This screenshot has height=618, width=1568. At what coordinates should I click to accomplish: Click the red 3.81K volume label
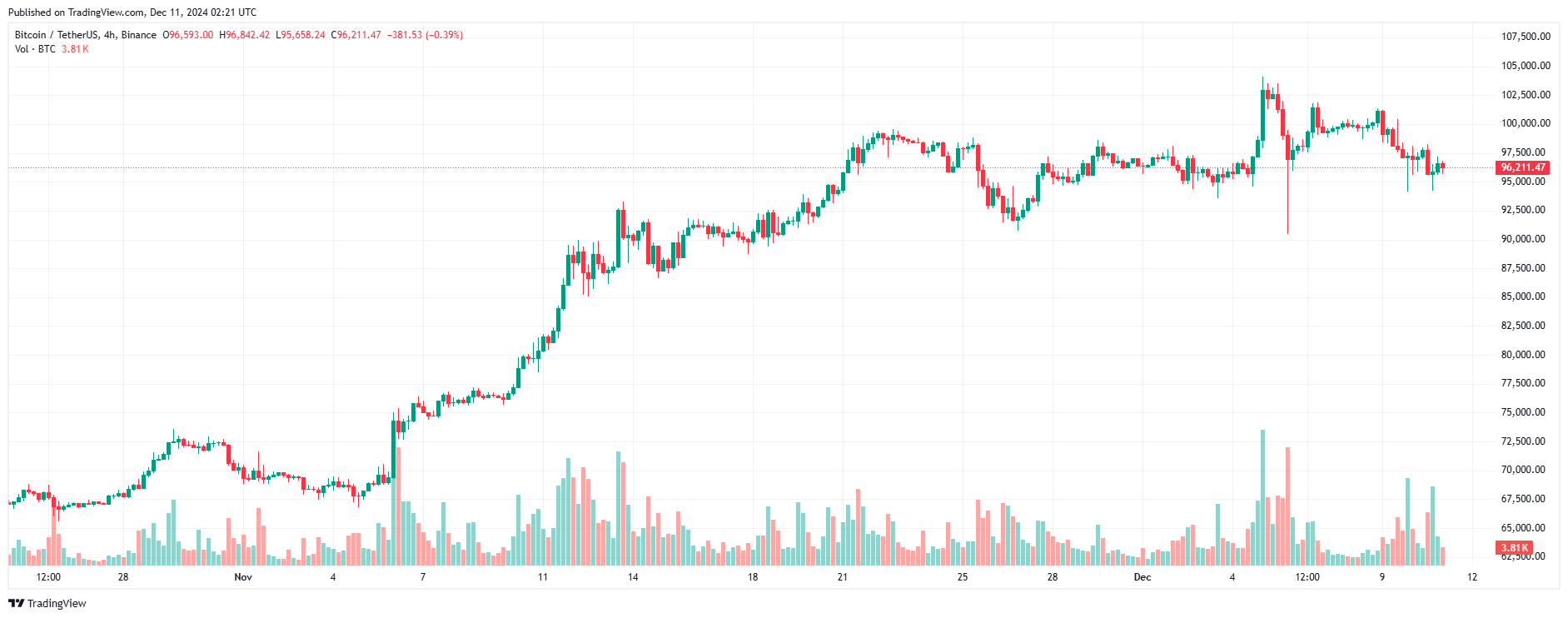click(1514, 548)
